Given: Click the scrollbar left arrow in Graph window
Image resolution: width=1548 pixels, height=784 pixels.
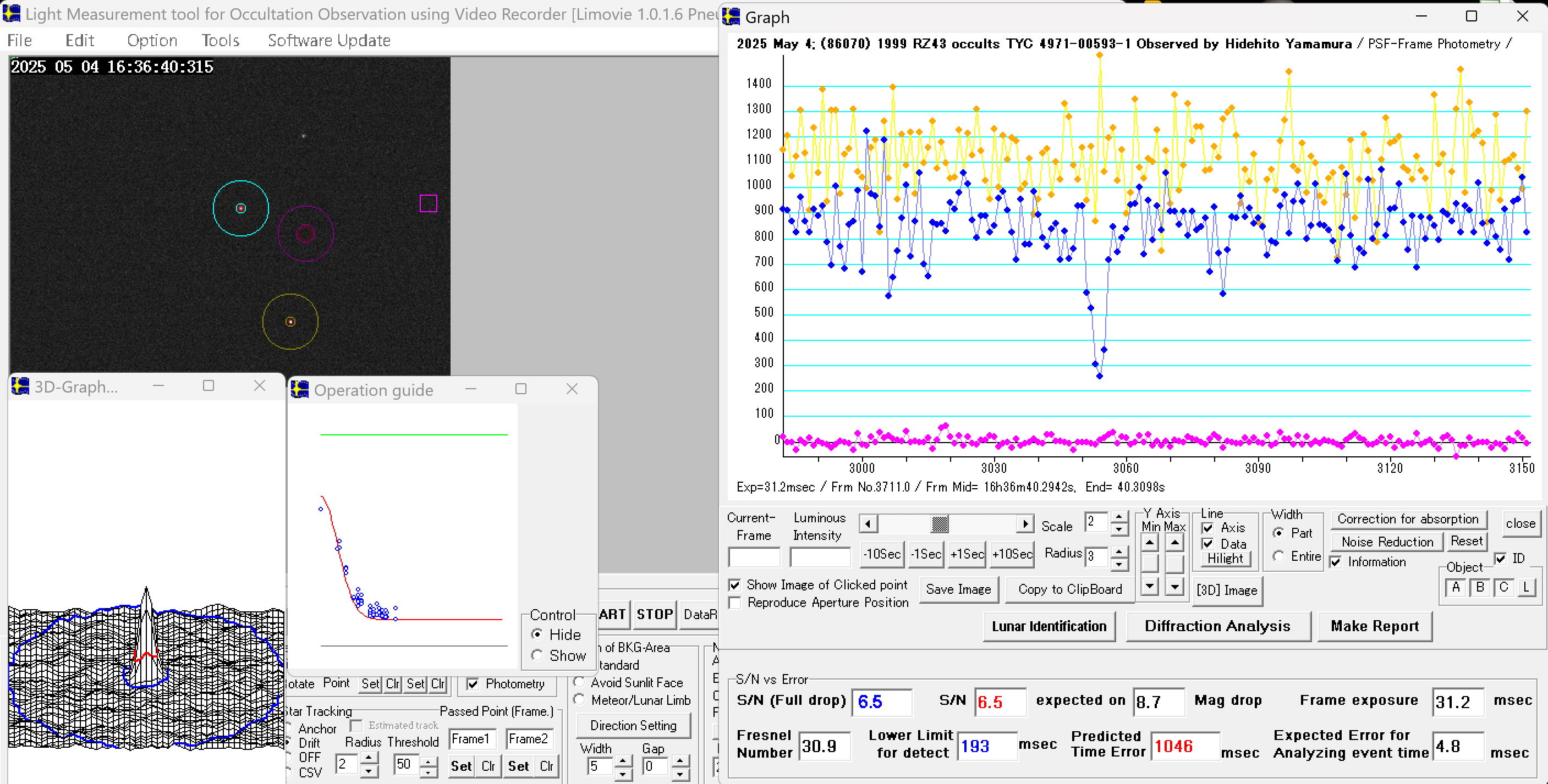Looking at the screenshot, I should 868,524.
